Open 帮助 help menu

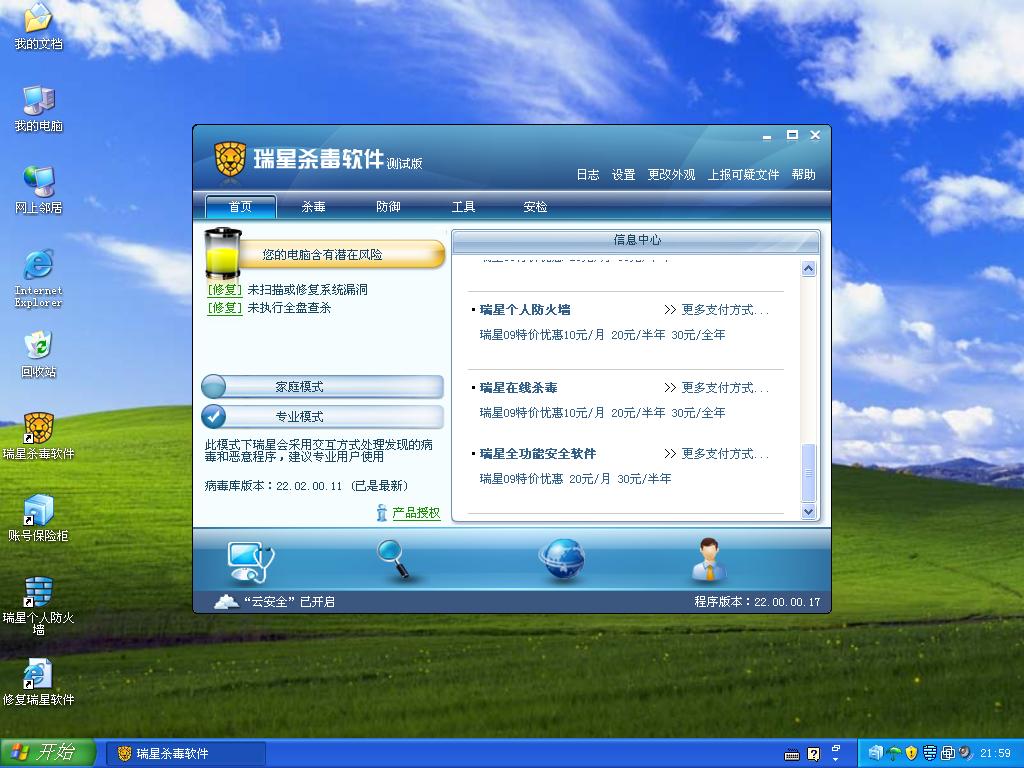pos(803,174)
